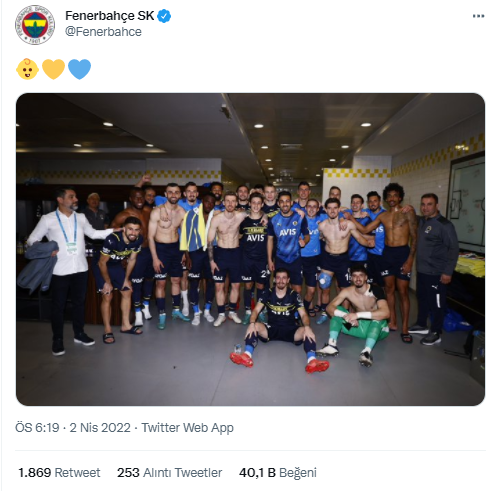Click the seated goalkeeper in green pants
The image size is (500, 491).
click(357, 315)
